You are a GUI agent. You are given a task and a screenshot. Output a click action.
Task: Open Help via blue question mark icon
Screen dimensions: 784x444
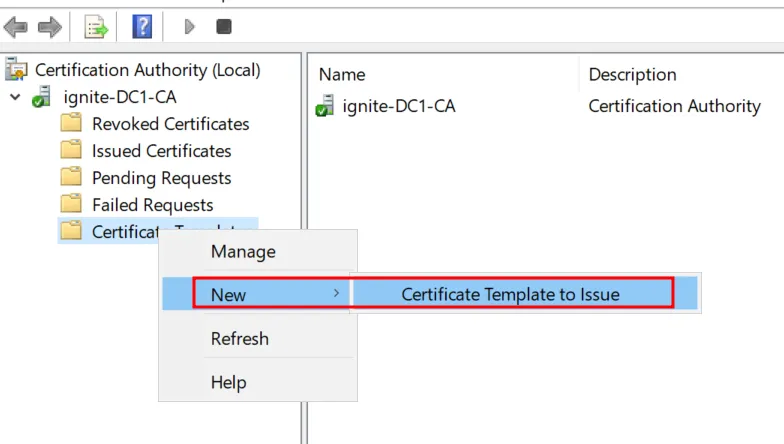142,27
